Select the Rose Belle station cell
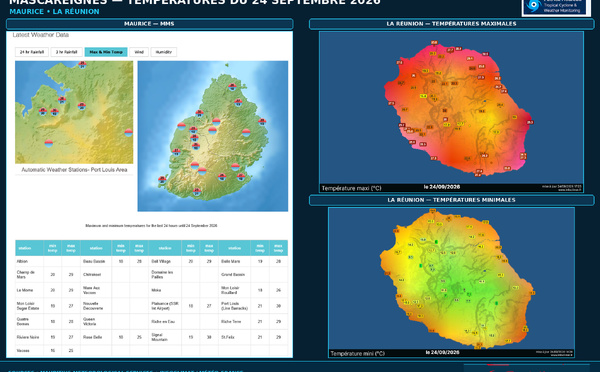This screenshot has width=600, height=372. coord(96,337)
